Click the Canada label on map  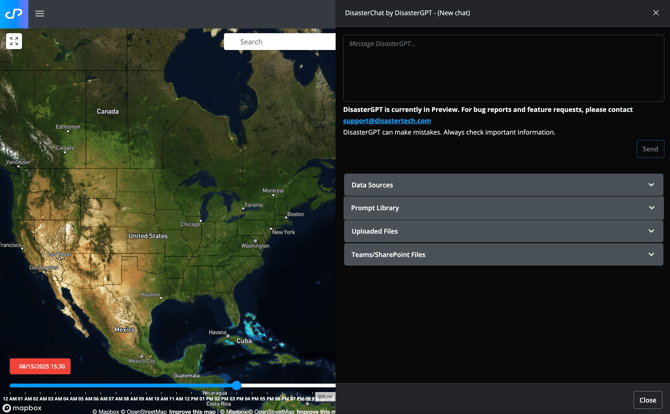[x=108, y=112]
